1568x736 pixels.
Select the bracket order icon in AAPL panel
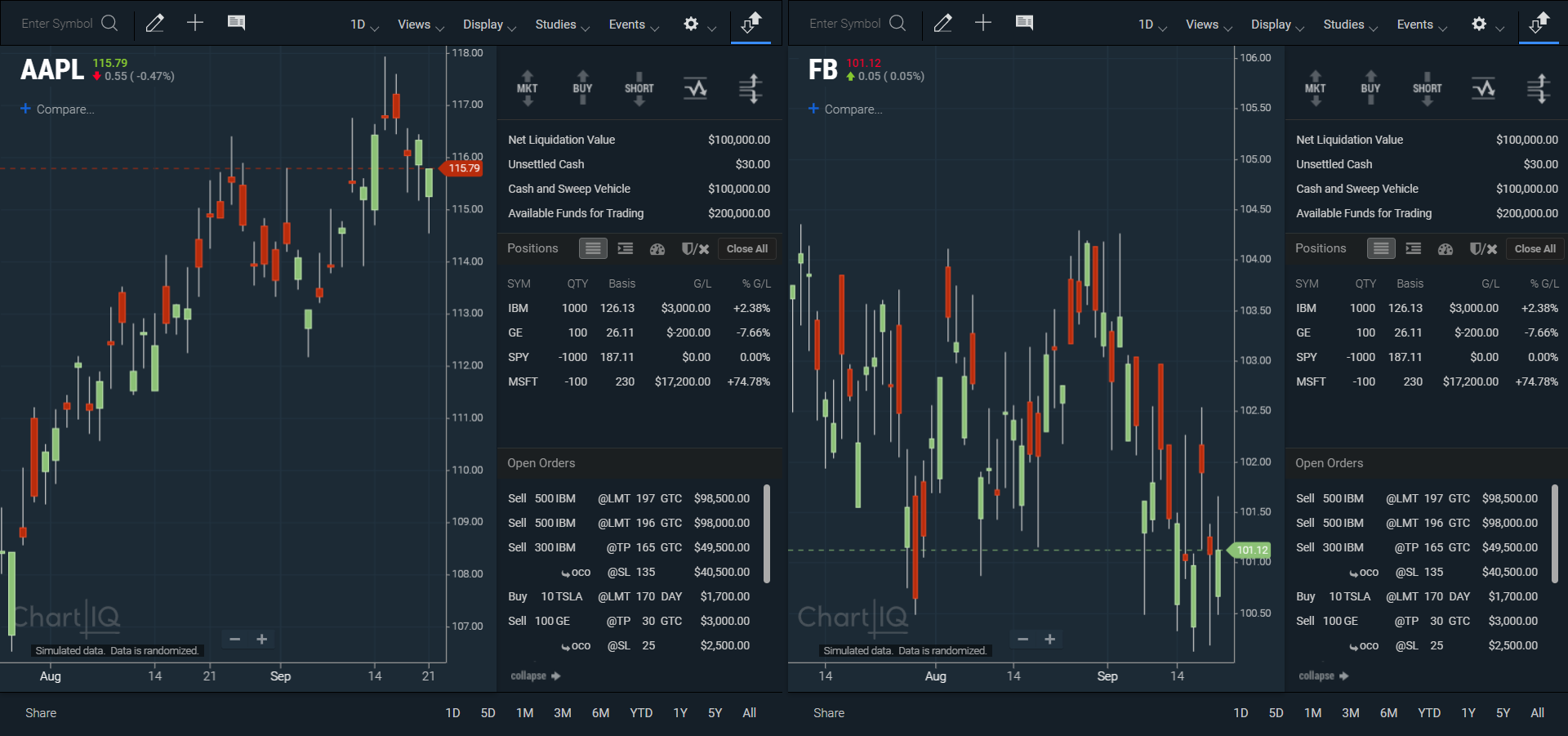coord(751,88)
